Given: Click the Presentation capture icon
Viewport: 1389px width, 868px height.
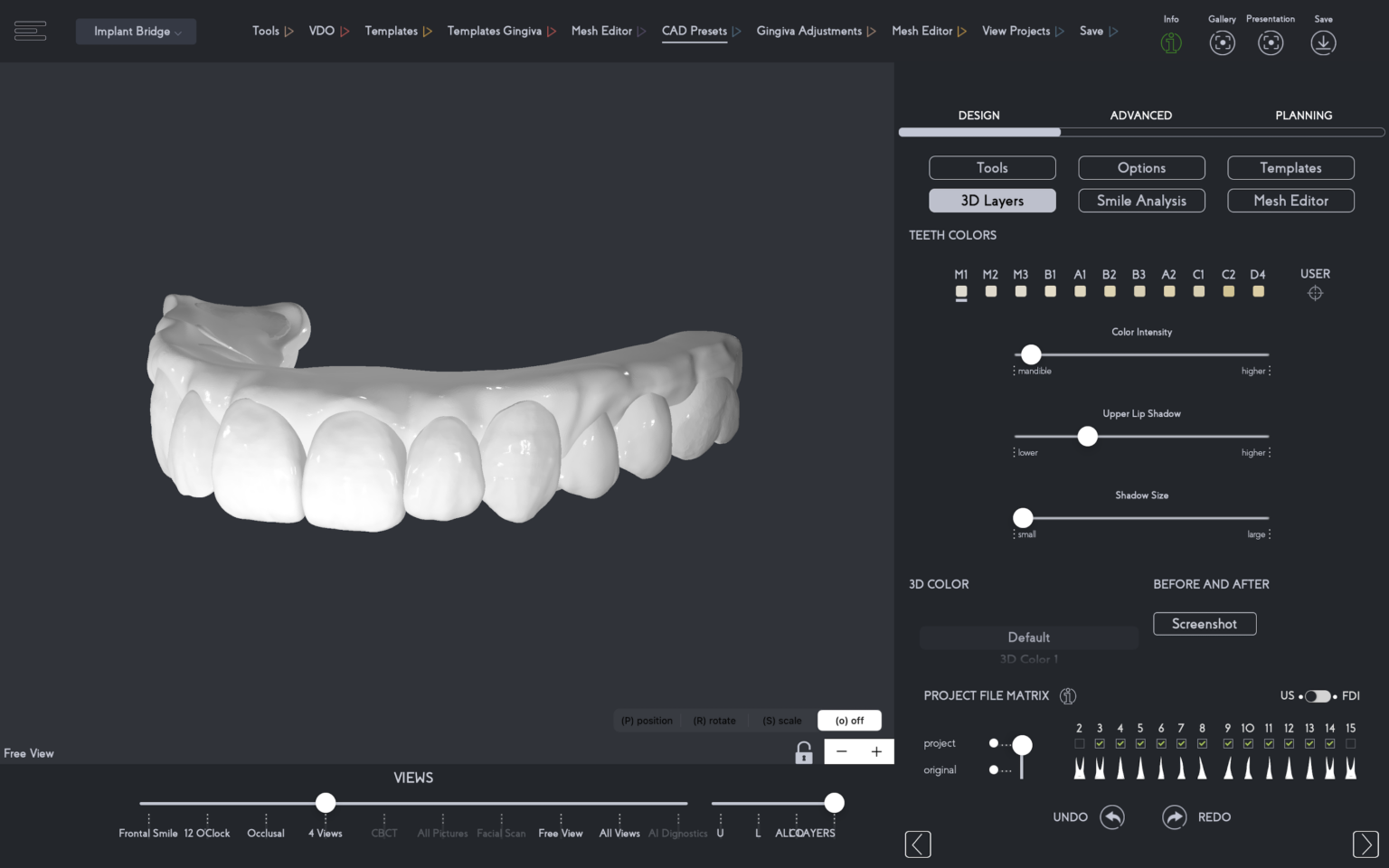Looking at the screenshot, I should [x=1271, y=42].
